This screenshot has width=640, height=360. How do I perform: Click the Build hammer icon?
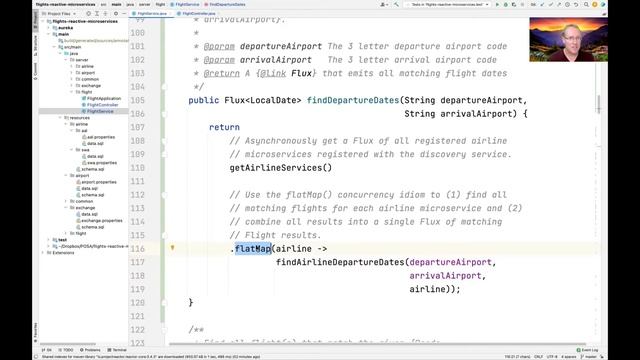(396, 4)
